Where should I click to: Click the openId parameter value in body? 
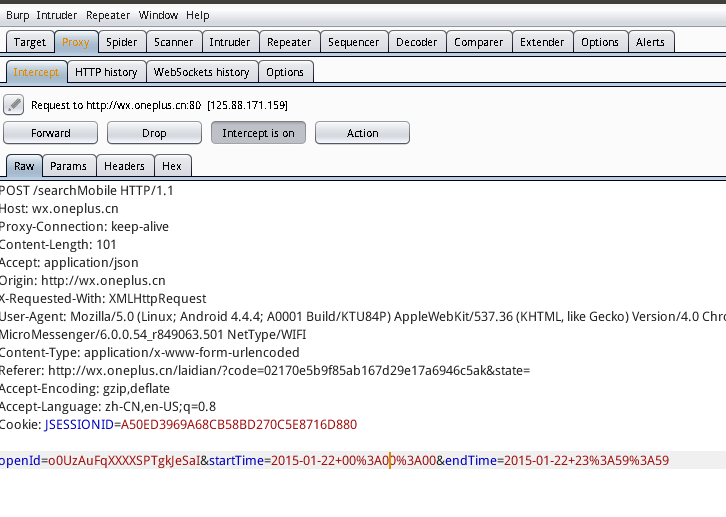point(125,461)
